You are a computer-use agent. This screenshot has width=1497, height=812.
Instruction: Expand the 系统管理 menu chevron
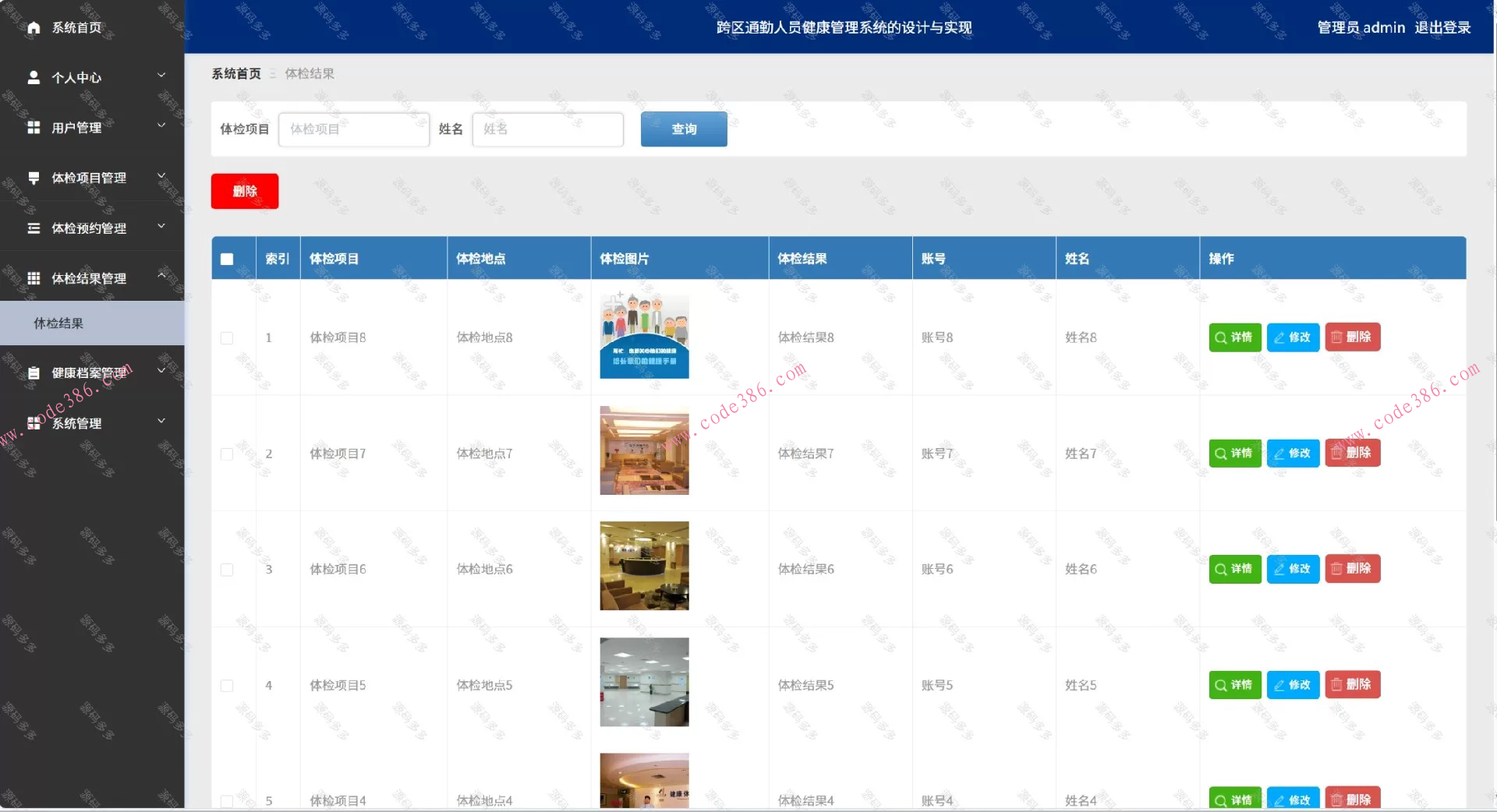click(161, 421)
